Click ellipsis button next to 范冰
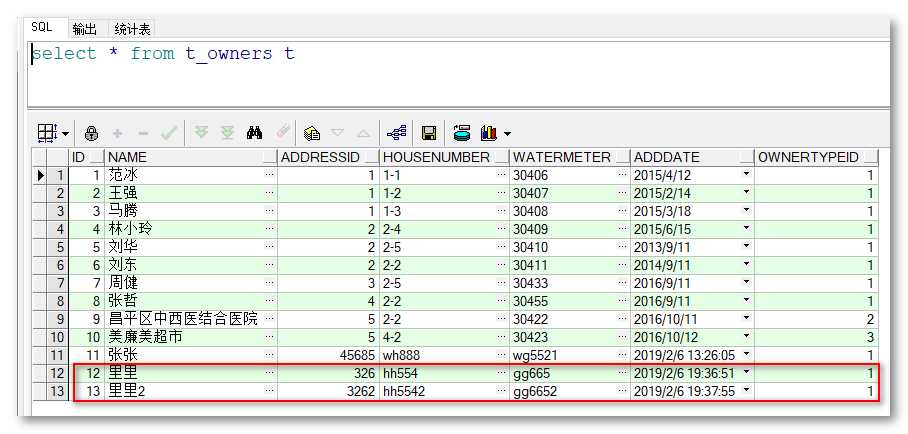This screenshot has width=908, height=434. pyautogui.click(x=269, y=174)
